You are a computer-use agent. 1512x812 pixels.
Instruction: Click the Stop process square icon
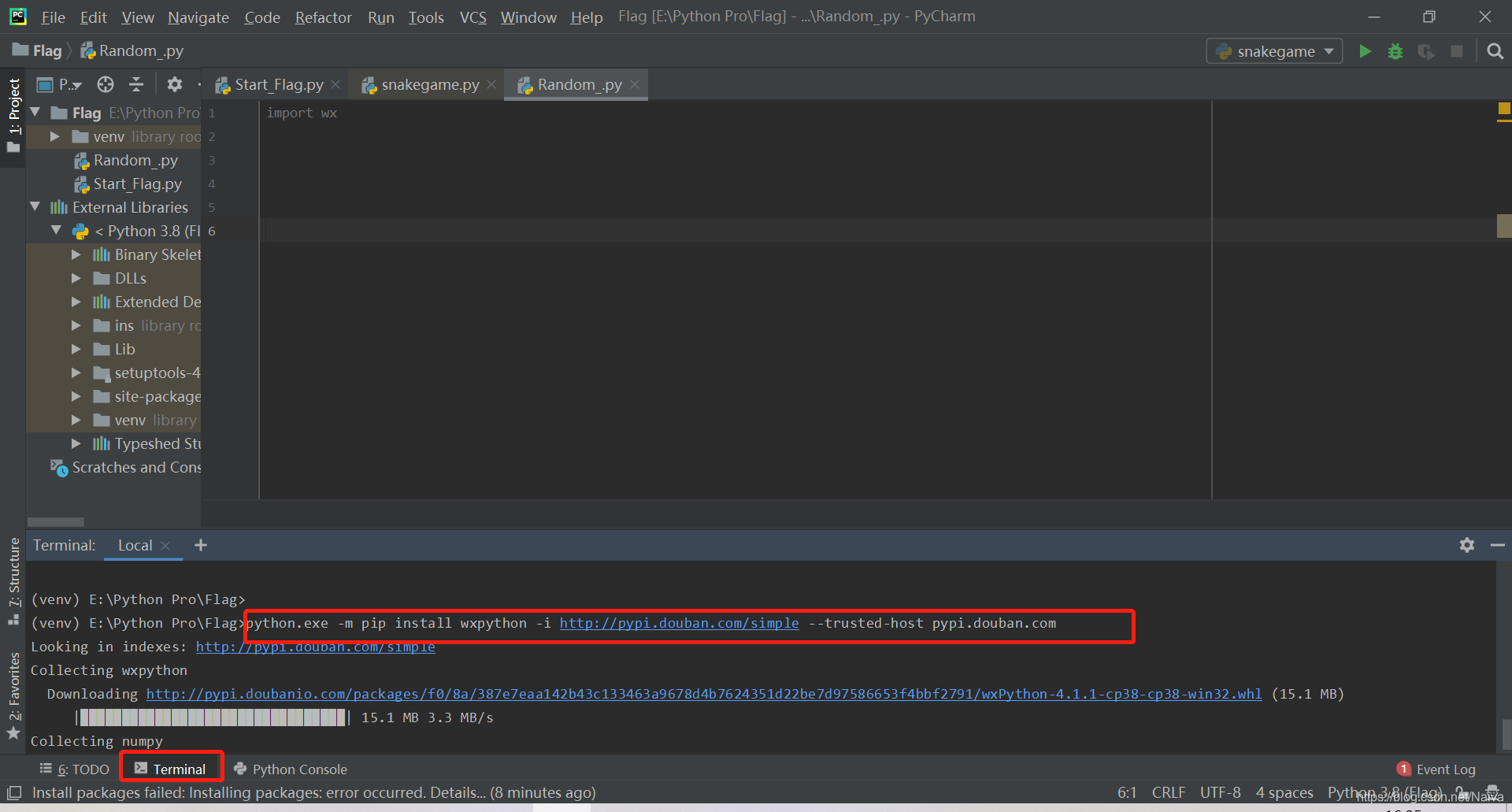click(1457, 51)
